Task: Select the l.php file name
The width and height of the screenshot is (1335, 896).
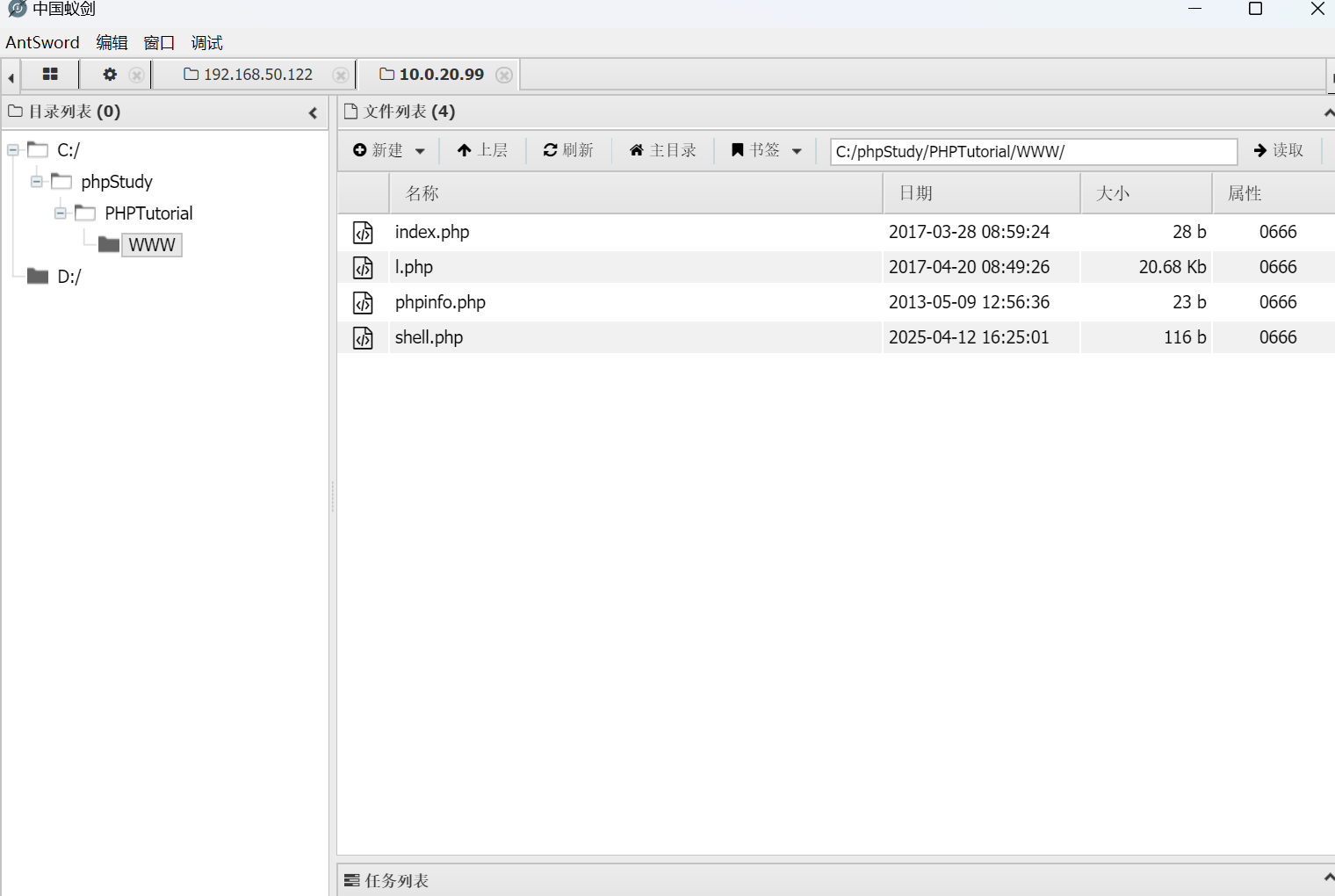Action: tap(414, 267)
